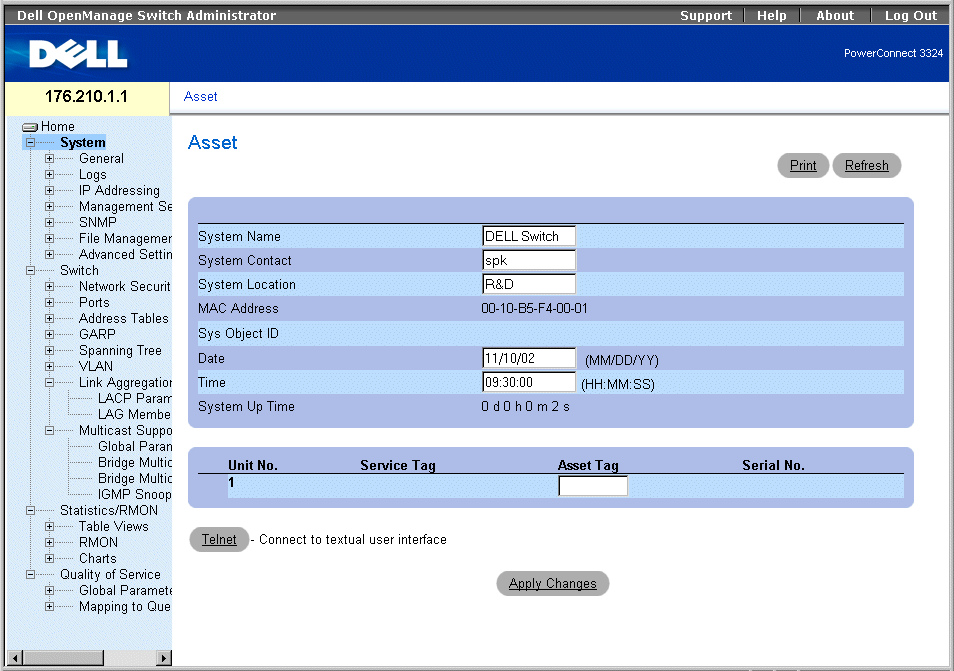Click the tree scrollbar left arrow
Screen dimensions: 954x671
[x=15, y=658]
